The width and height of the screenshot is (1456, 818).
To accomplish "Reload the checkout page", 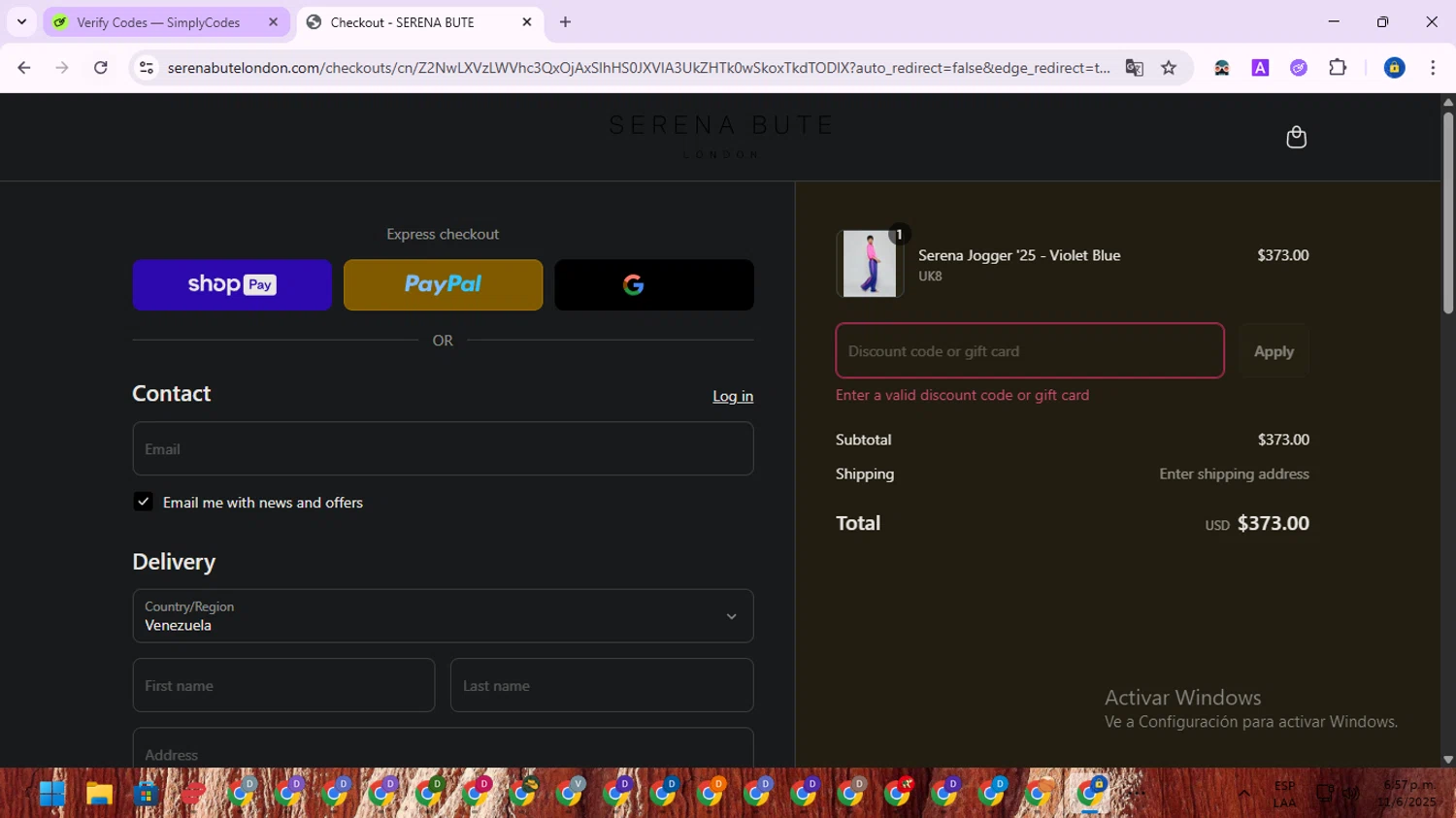I will (x=101, y=68).
